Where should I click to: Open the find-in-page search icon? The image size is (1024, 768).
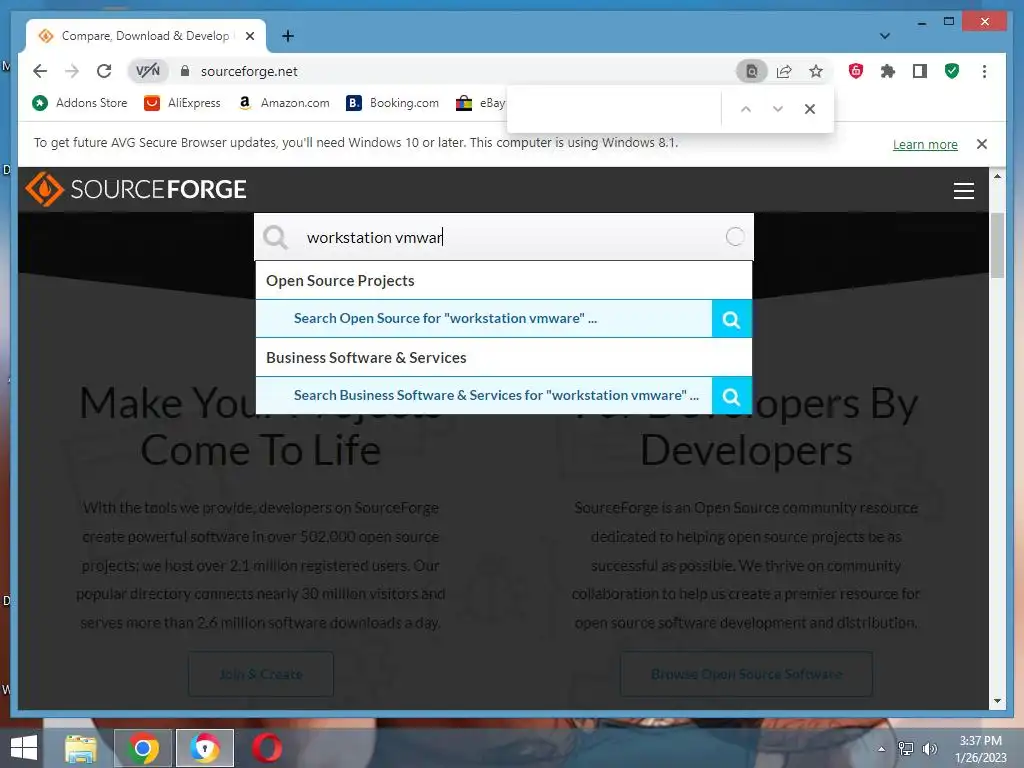click(x=752, y=71)
